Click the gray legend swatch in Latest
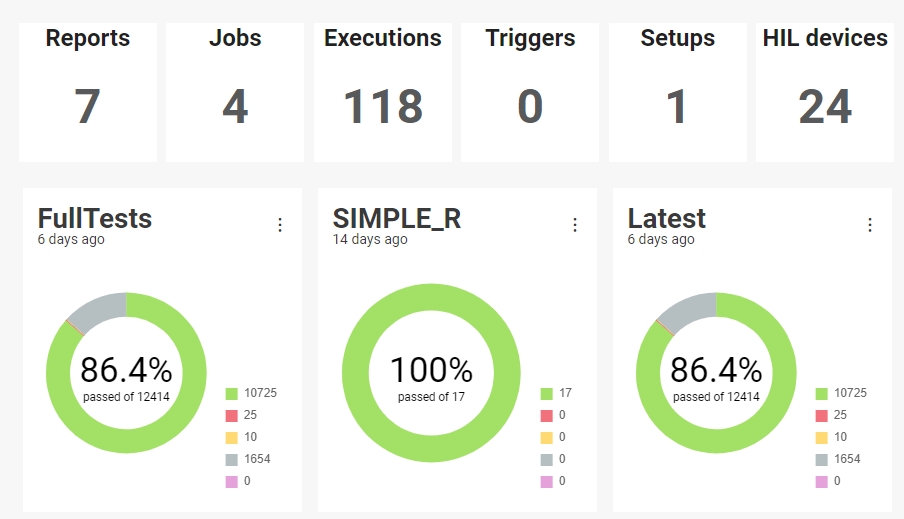 click(x=822, y=460)
